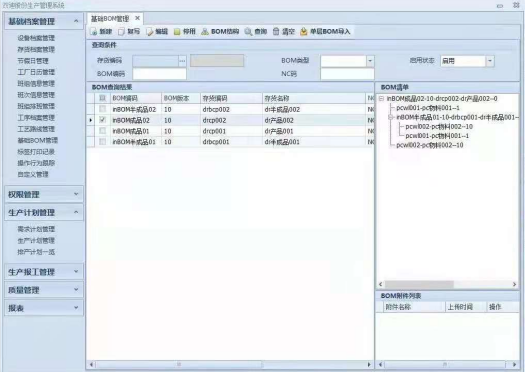
Task: Close the 基础BOM管理 tab with its X
Action: (x=137, y=18)
